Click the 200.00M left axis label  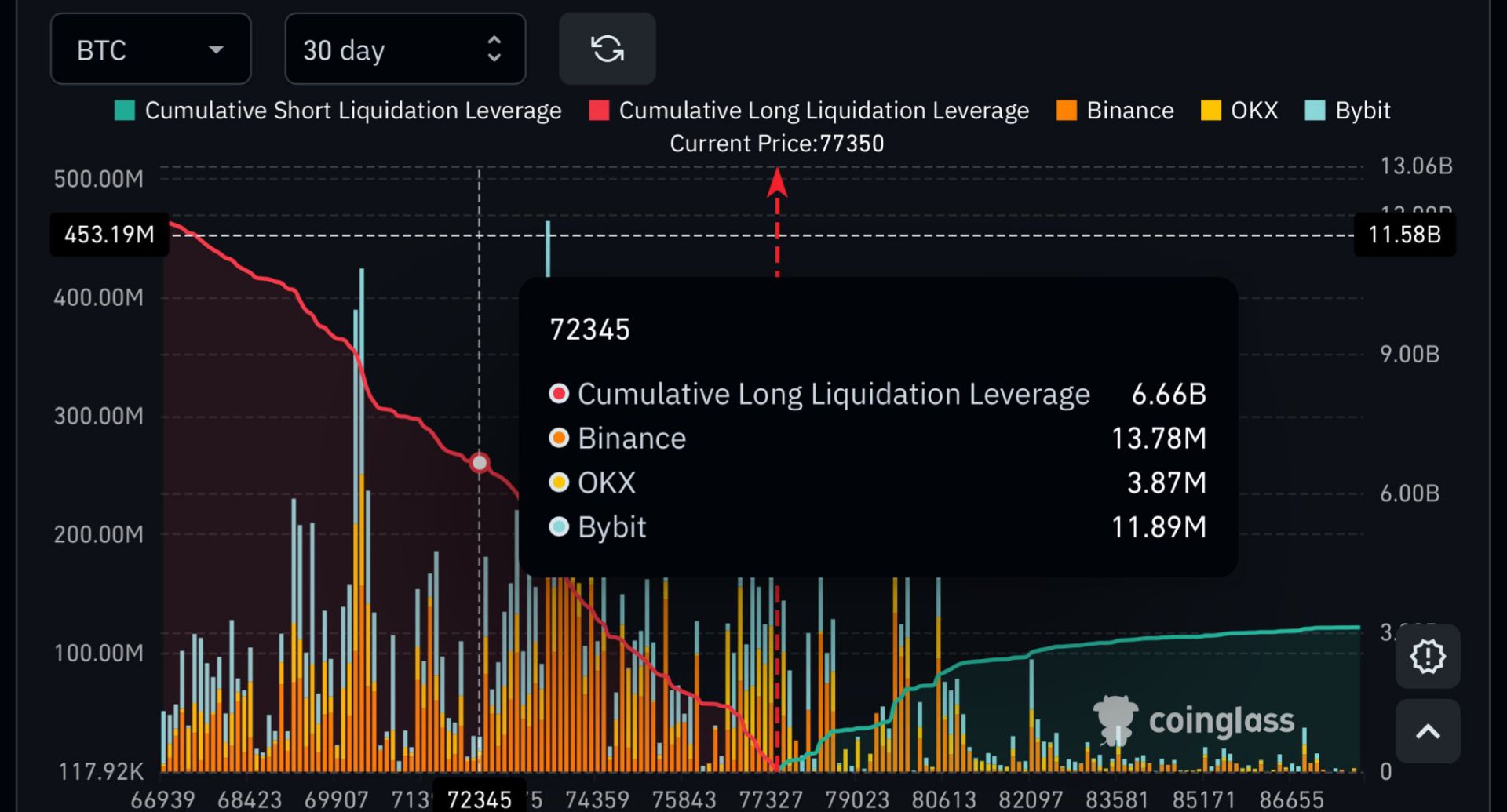(99, 534)
